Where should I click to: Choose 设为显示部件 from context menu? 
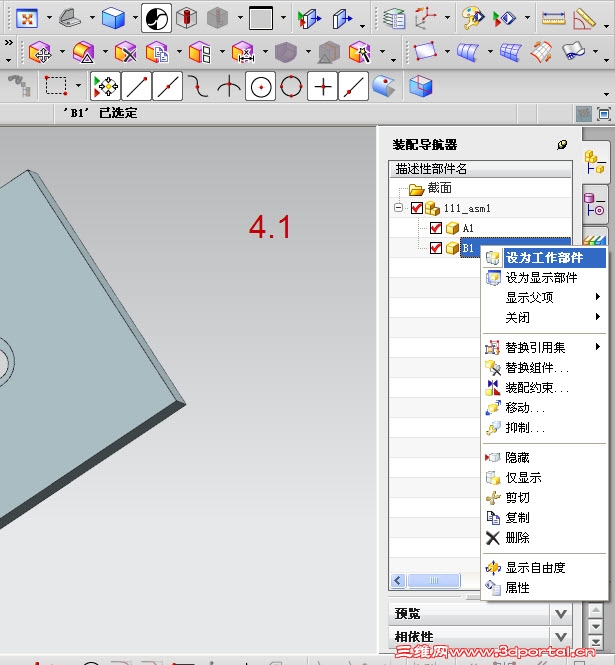pyautogui.click(x=545, y=278)
